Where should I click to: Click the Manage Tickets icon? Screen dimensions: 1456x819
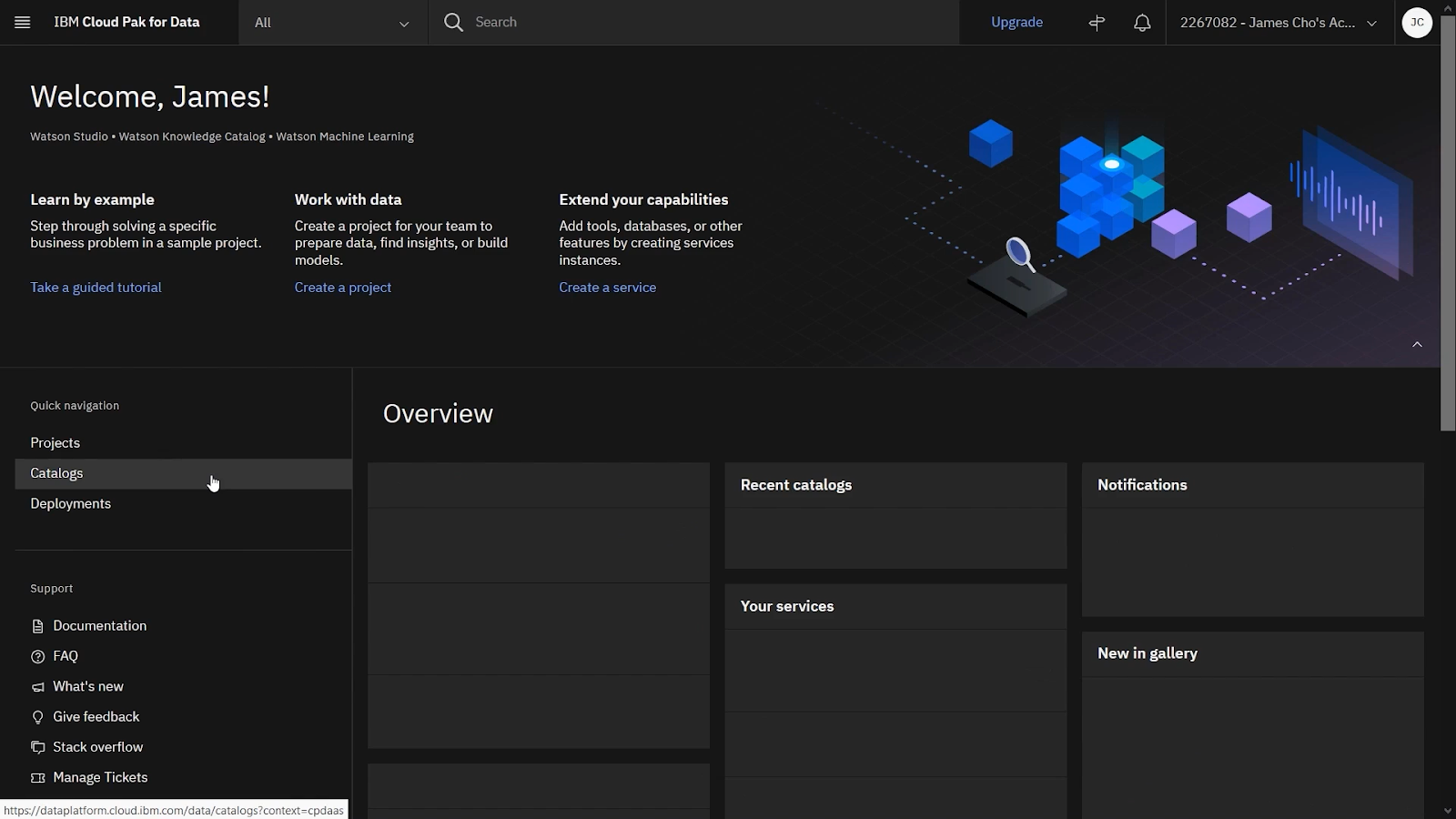pos(37,778)
